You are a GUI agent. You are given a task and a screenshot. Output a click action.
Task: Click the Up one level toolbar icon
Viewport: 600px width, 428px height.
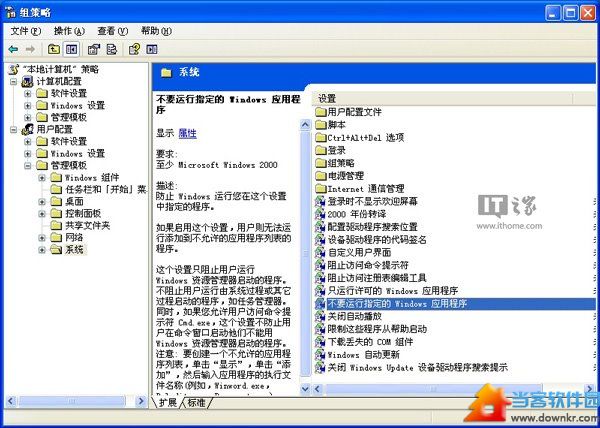click(x=54, y=49)
